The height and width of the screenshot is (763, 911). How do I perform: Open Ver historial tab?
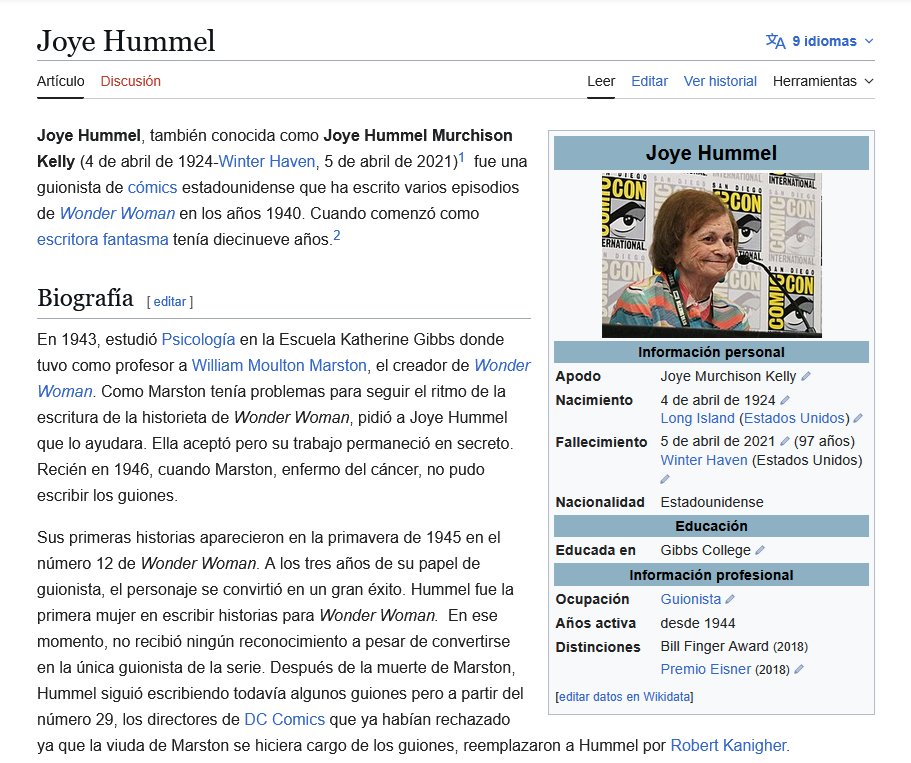point(720,81)
